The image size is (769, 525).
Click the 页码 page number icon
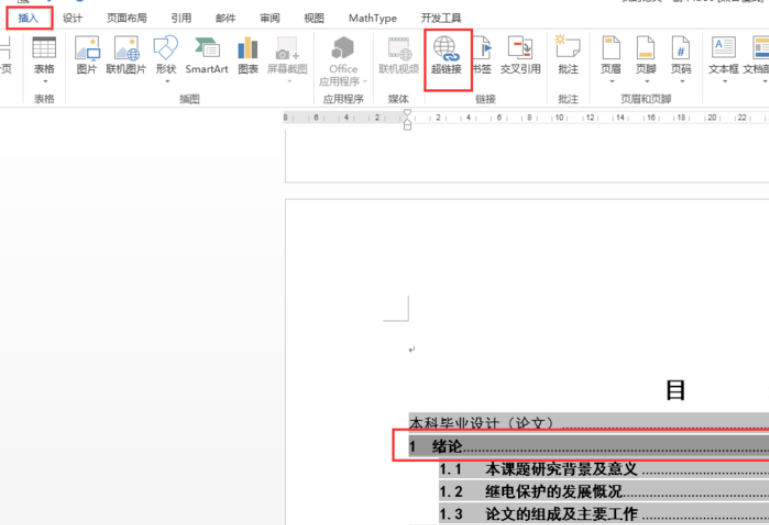(681, 48)
